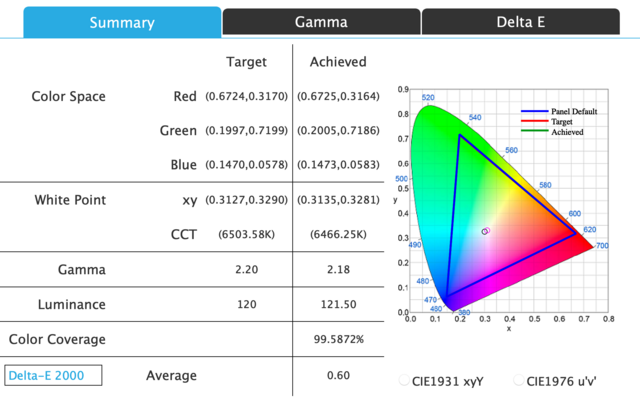Click the Target column header
640x398 pixels.
(x=247, y=62)
